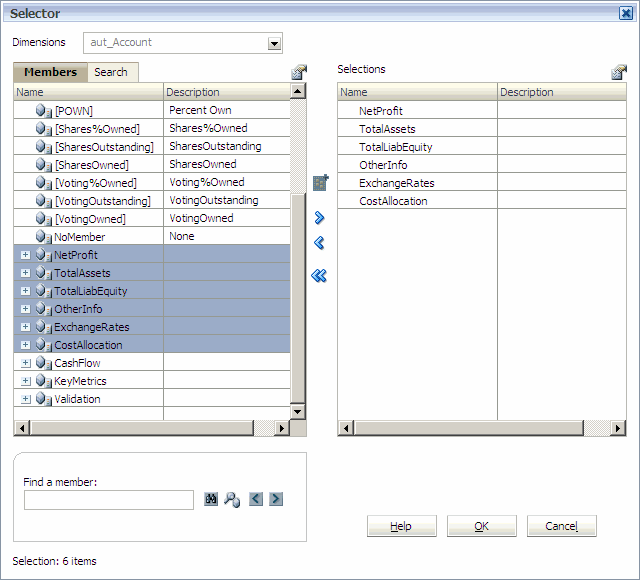Click the member icon beside [SharesOwned]
The height and width of the screenshot is (580, 640).
[x=43, y=164]
